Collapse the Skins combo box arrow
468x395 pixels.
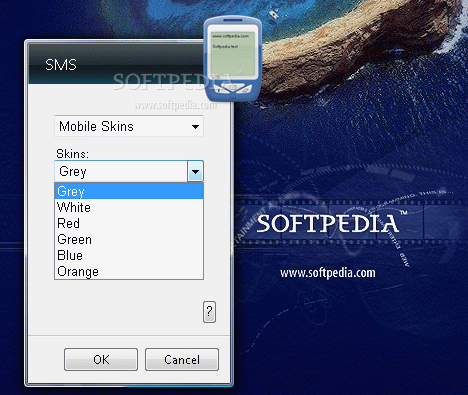point(195,172)
